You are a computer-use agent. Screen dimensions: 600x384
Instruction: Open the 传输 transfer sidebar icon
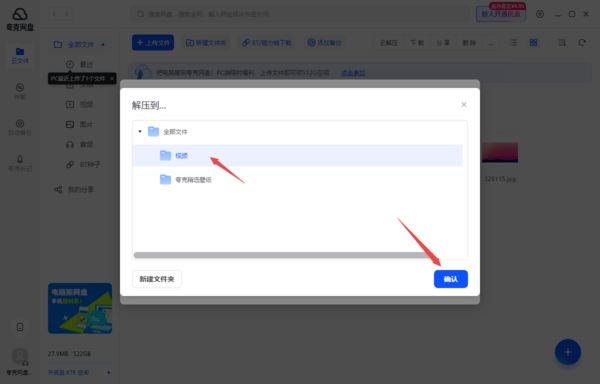[20, 91]
